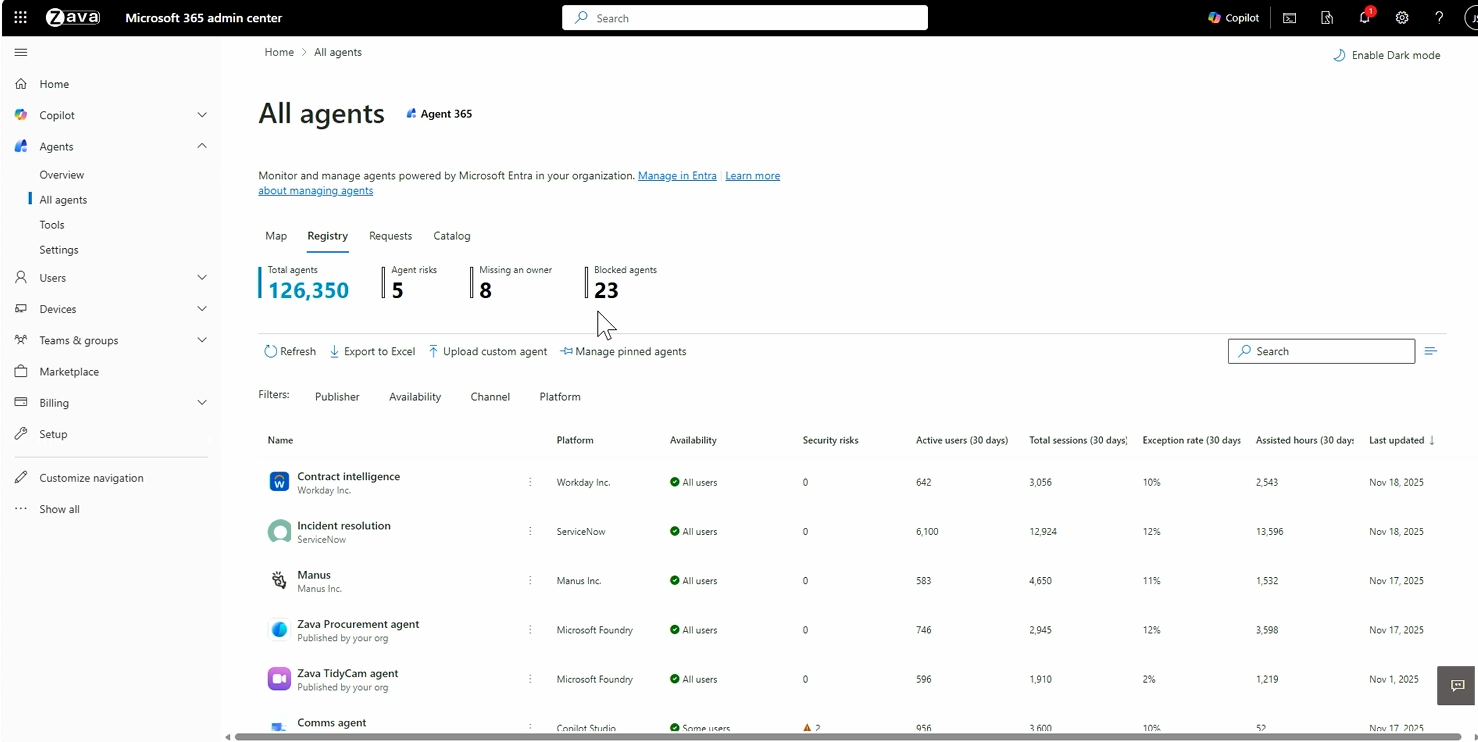Open the app launcher waffle icon
1478x742 pixels.
20,18
